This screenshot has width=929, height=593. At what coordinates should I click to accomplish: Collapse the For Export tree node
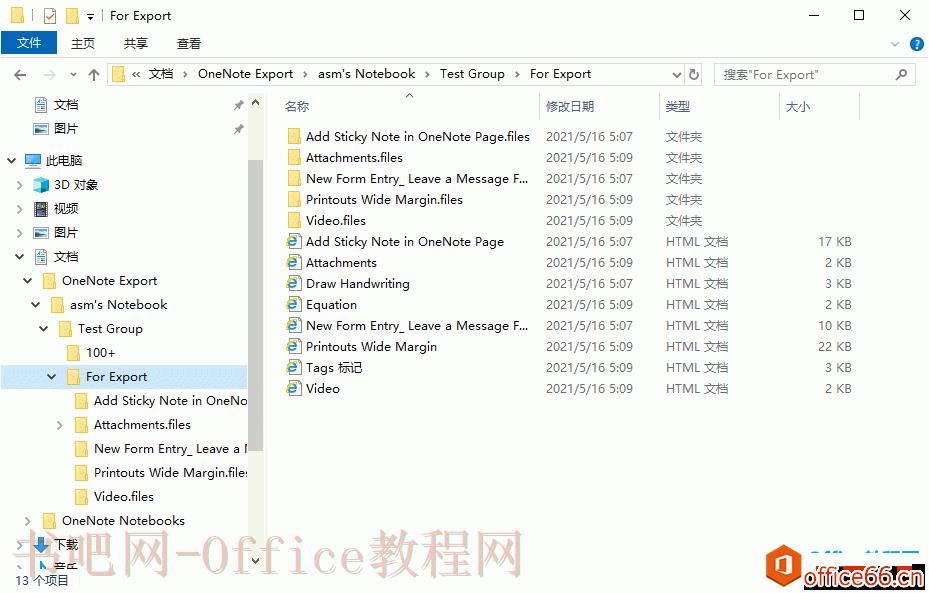[52, 377]
